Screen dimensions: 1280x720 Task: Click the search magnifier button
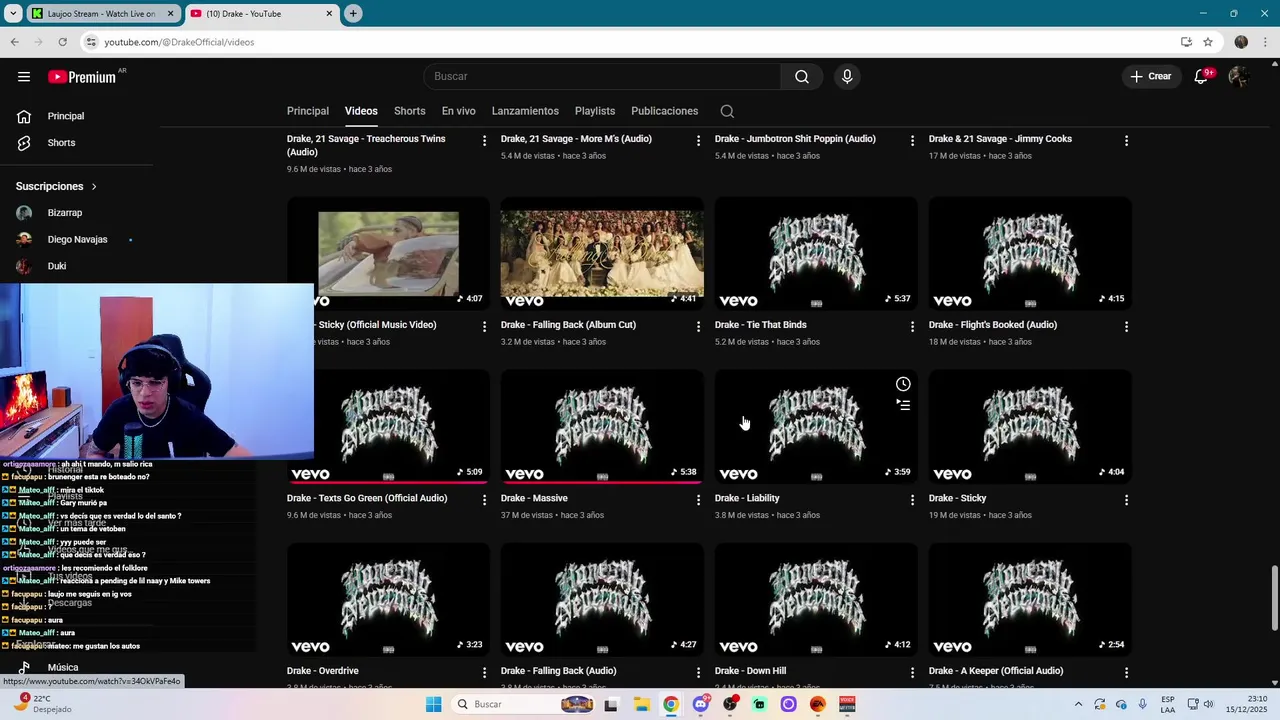coord(802,77)
